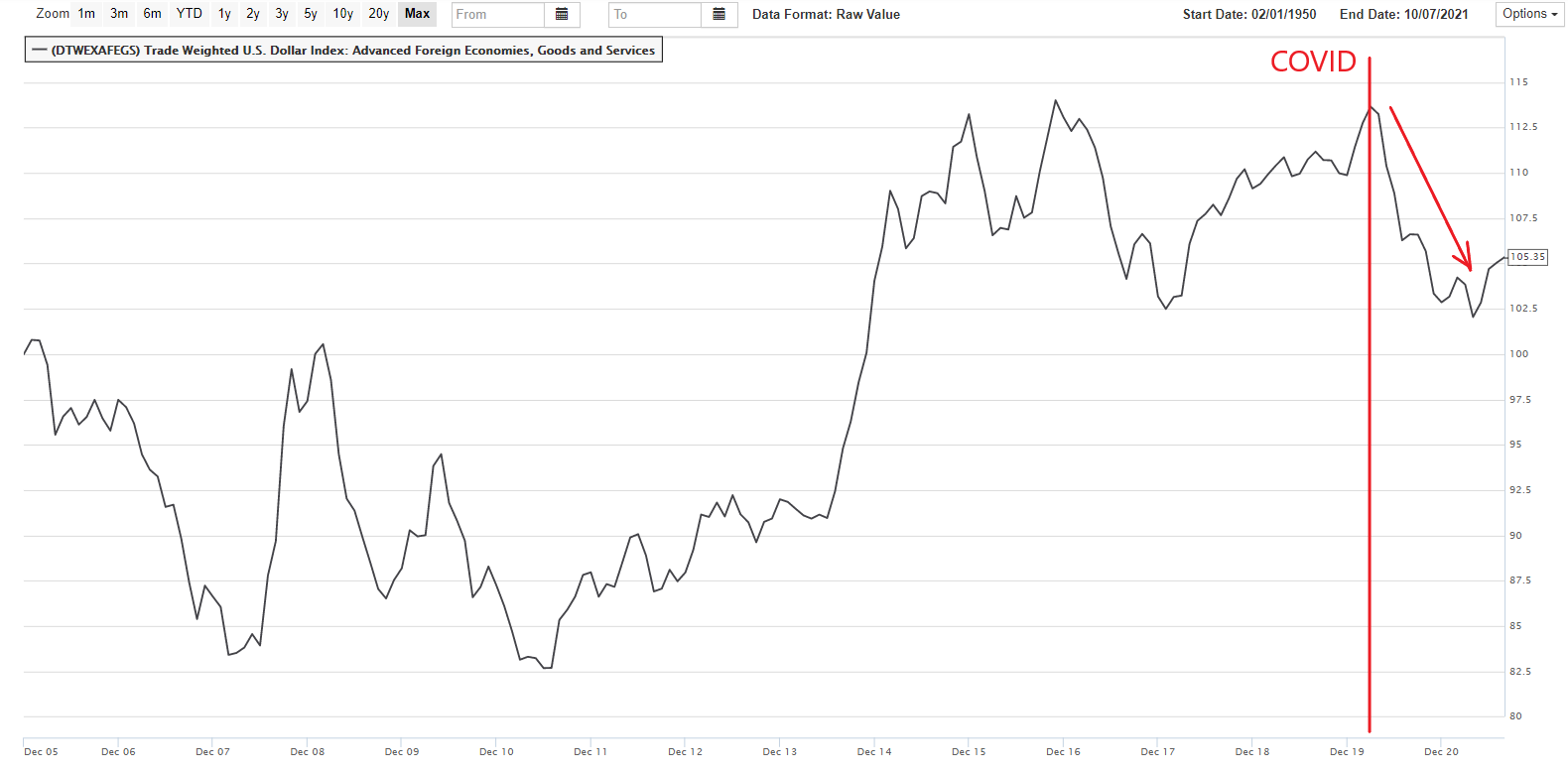Click the Dec 08 x-axis label
Viewport: 1568px width, 774px height.
pyautogui.click(x=308, y=752)
